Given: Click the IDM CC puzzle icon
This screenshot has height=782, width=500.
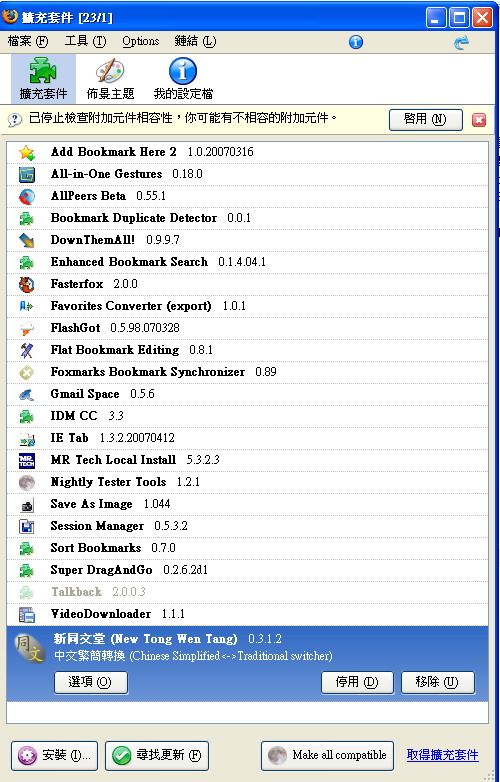Looking at the screenshot, I should (x=27, y=416).
